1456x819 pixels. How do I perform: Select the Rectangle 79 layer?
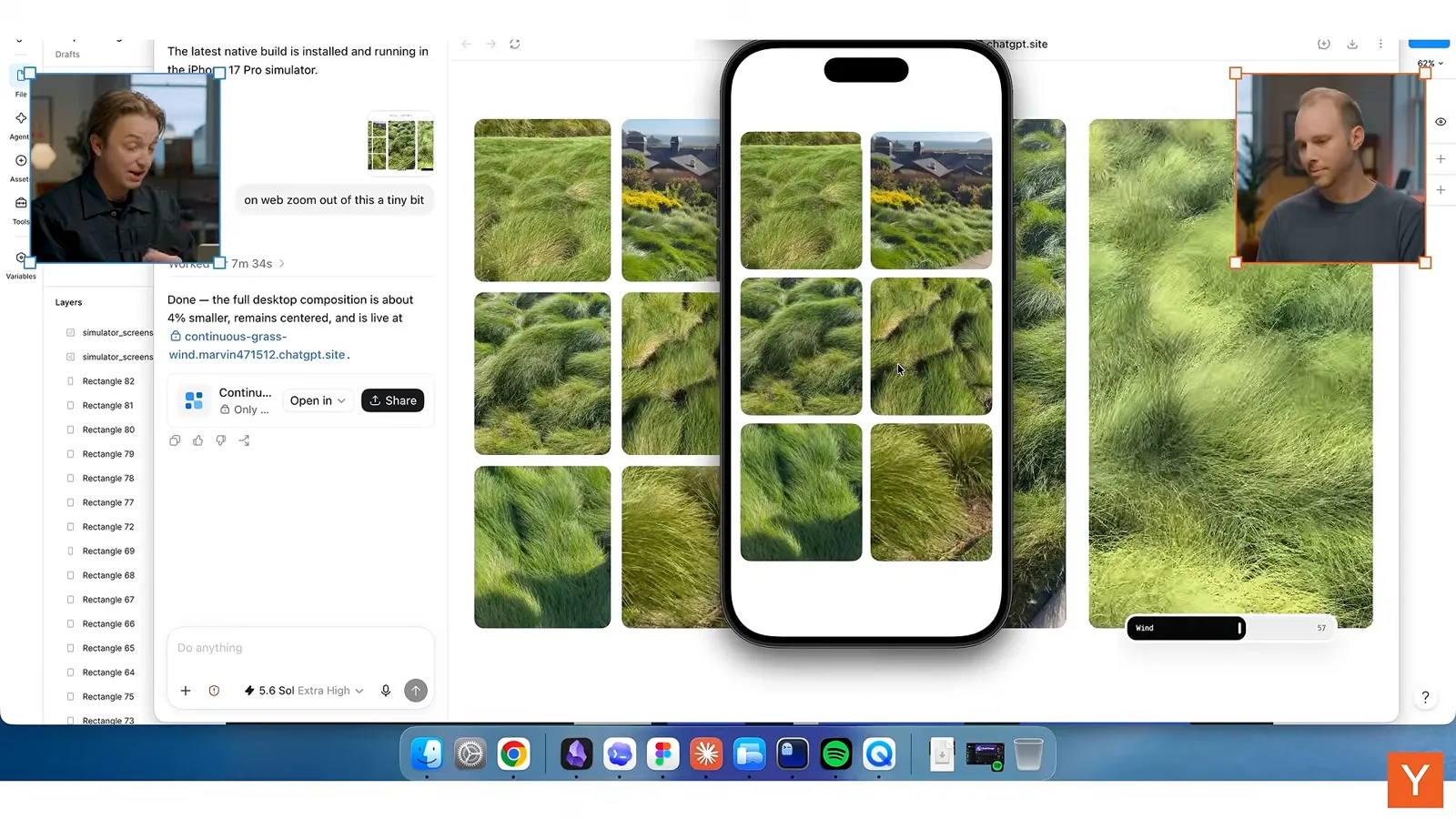[108, 454]
